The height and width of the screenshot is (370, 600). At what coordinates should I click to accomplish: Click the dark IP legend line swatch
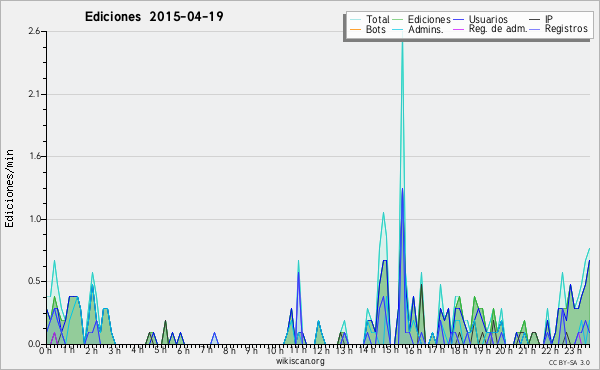click(x=535, y=20)
